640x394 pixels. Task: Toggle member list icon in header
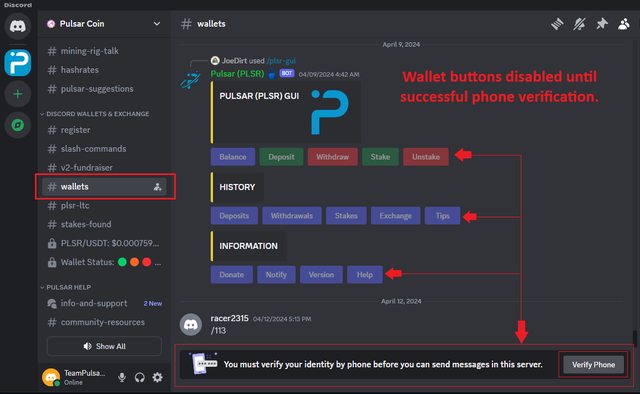coord(624,24)
